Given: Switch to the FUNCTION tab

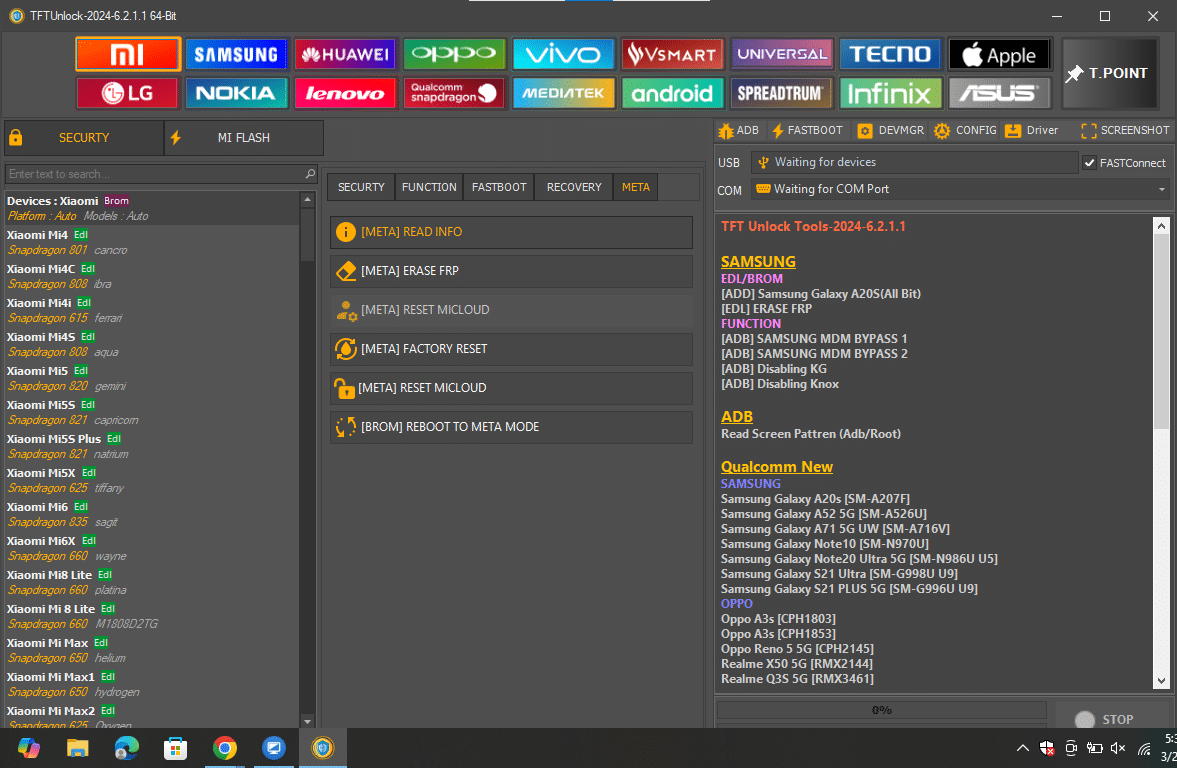Looking at the screenshot, I should tap(429, 187).
